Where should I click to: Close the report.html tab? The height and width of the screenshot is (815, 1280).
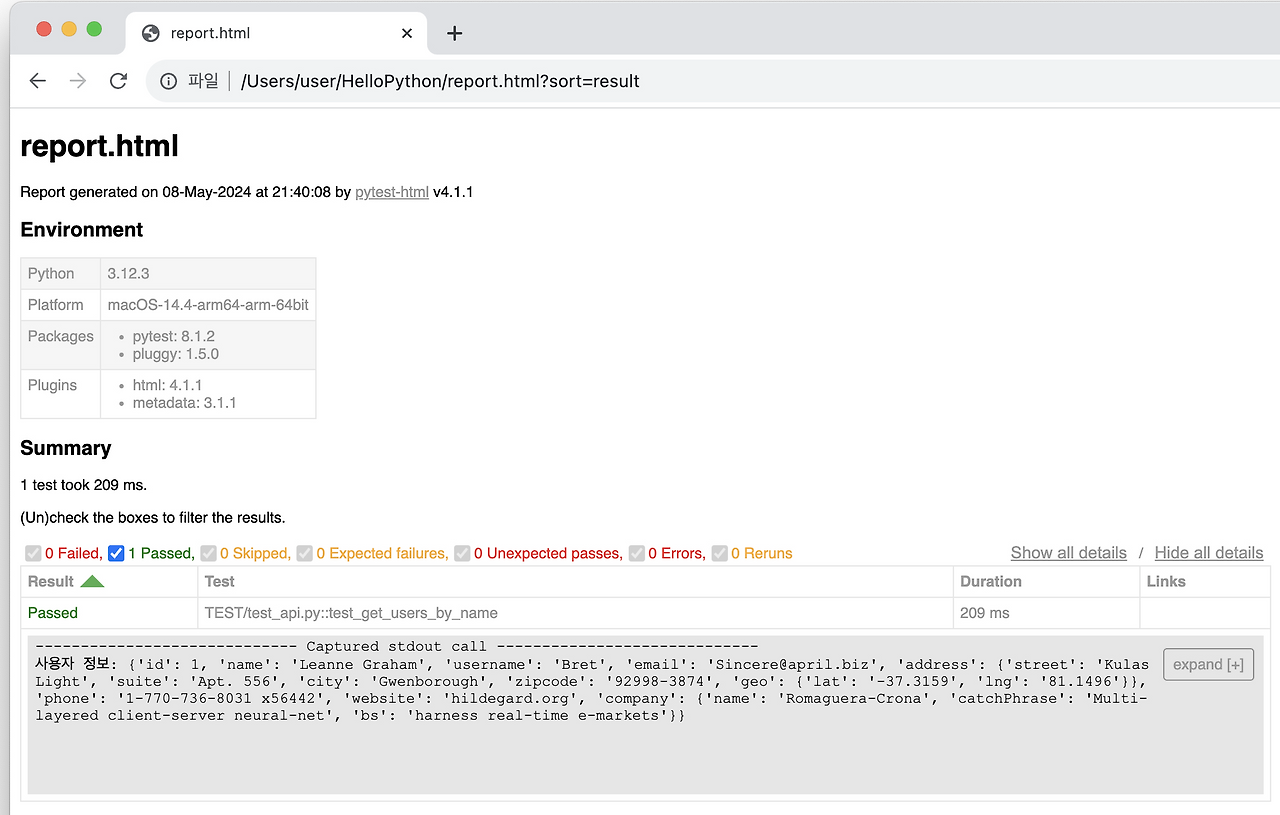point(407,33)
